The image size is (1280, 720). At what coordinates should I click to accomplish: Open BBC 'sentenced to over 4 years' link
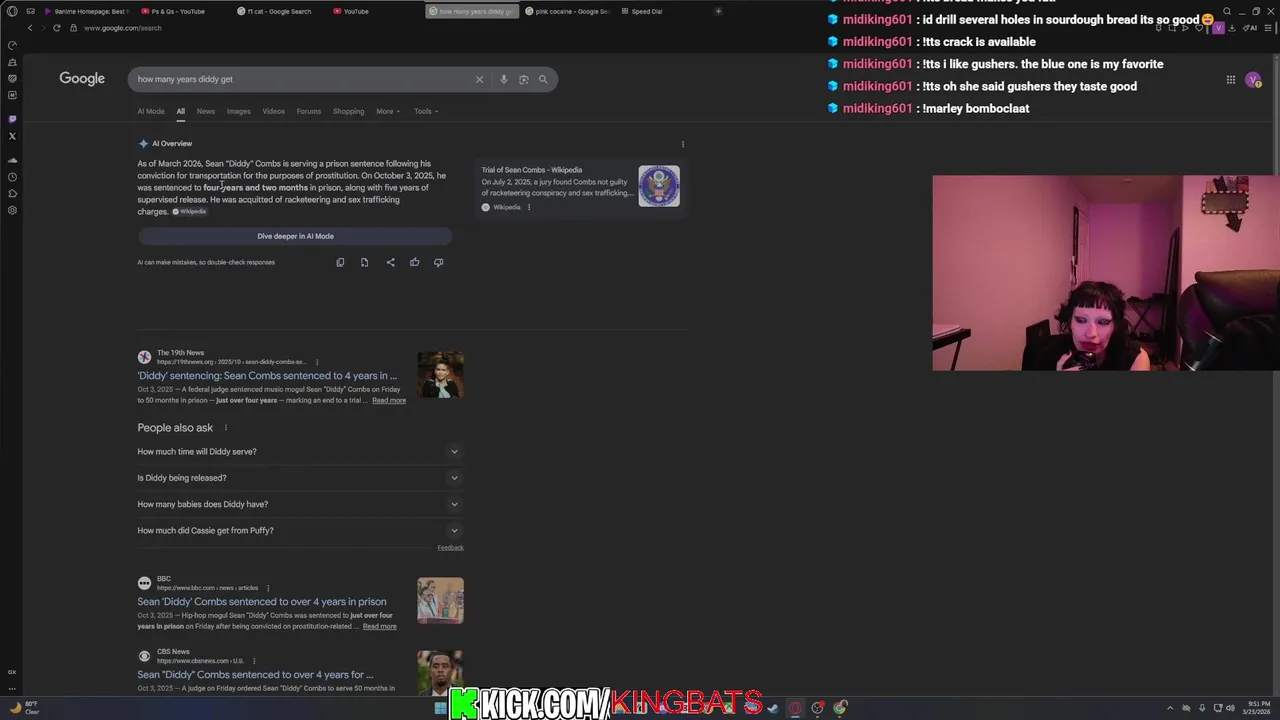tap(262, 602)
